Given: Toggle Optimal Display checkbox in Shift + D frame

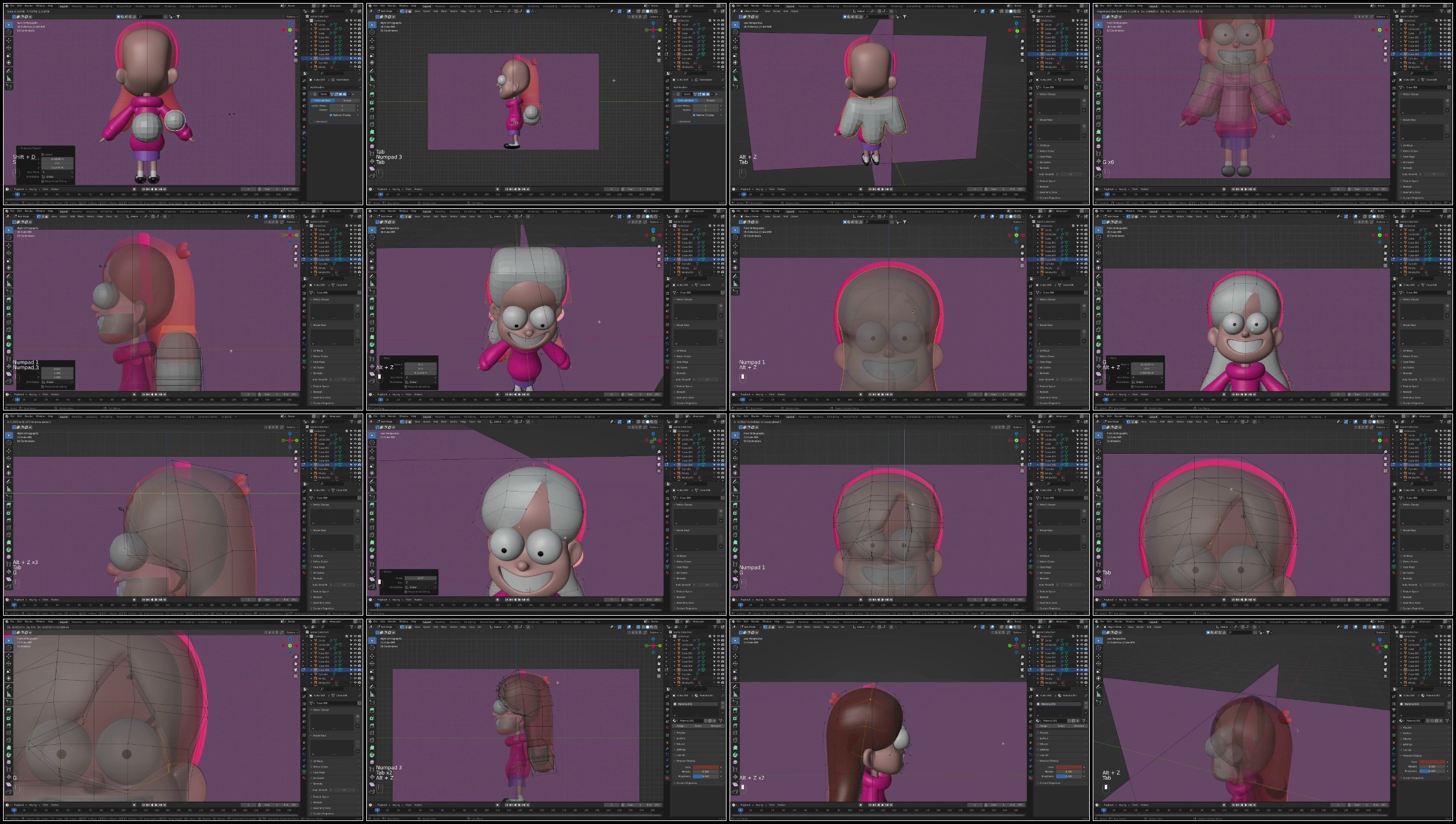Looking at the screenshot, I should [331, 115].
